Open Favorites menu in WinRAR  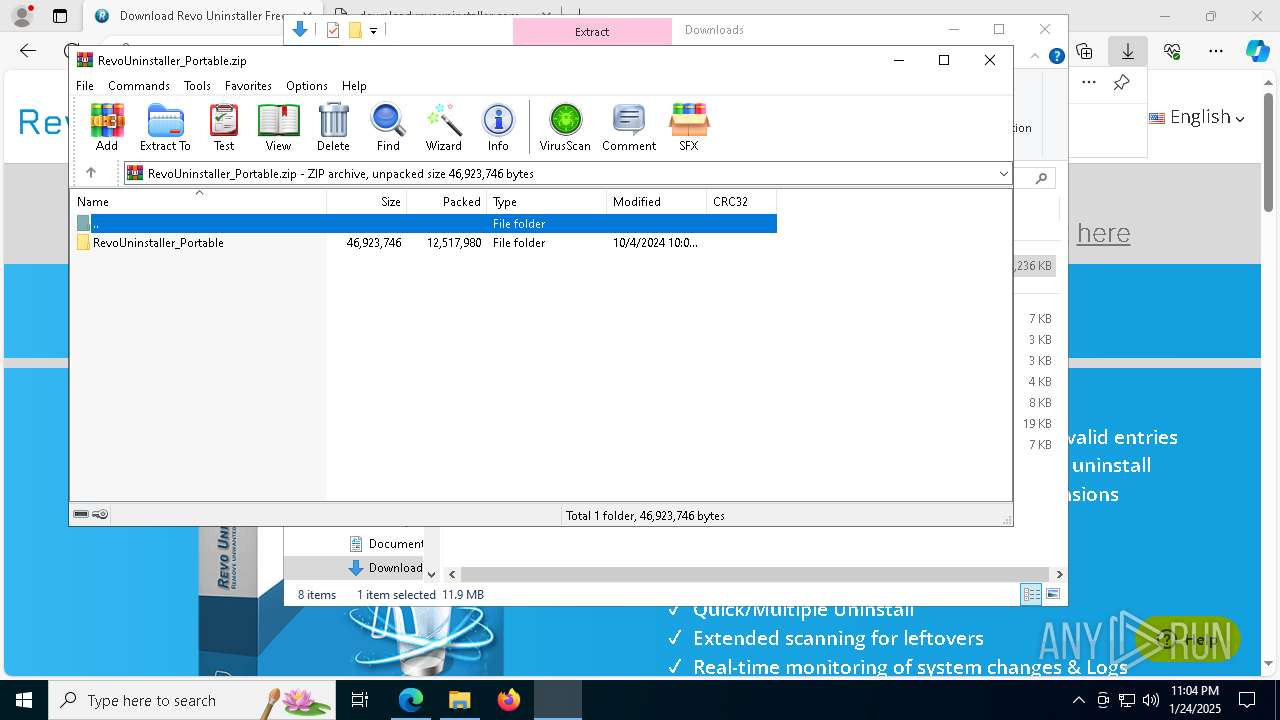click(x=248, y=86)
